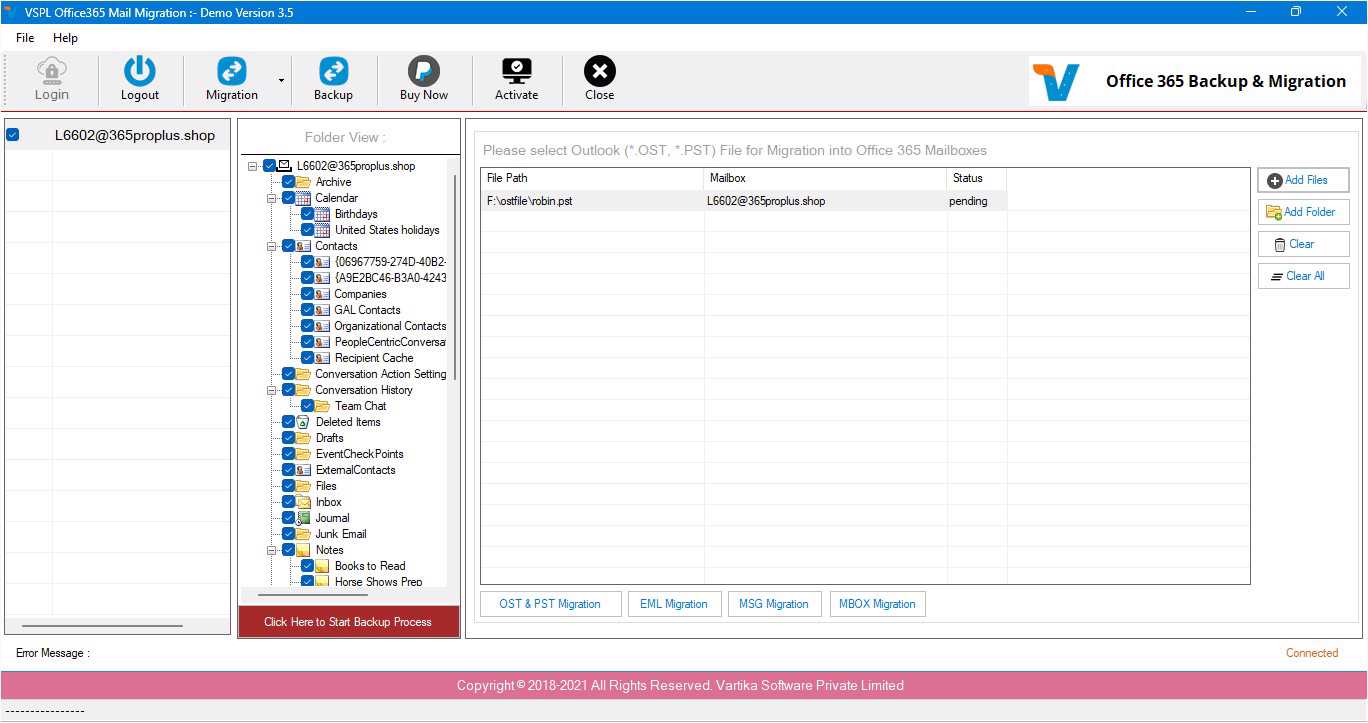Select the F:\ostfile\robin.pst file row

point(744,201)
